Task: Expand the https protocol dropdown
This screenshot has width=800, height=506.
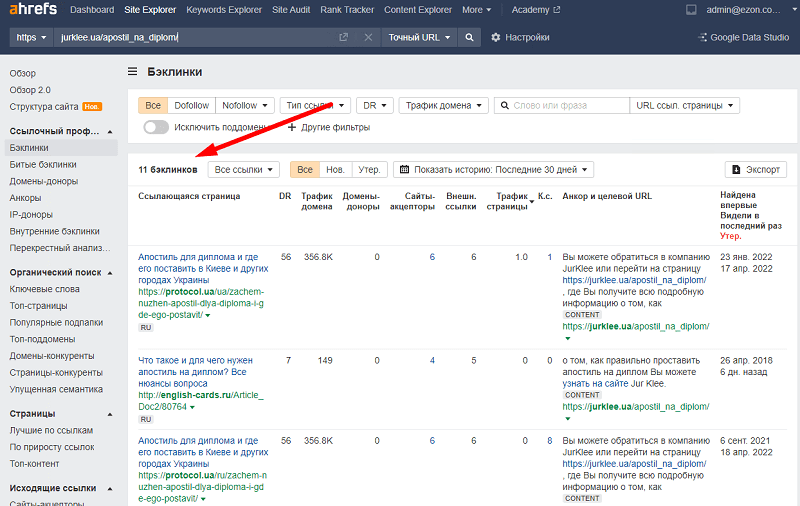Action: [32, 37]
